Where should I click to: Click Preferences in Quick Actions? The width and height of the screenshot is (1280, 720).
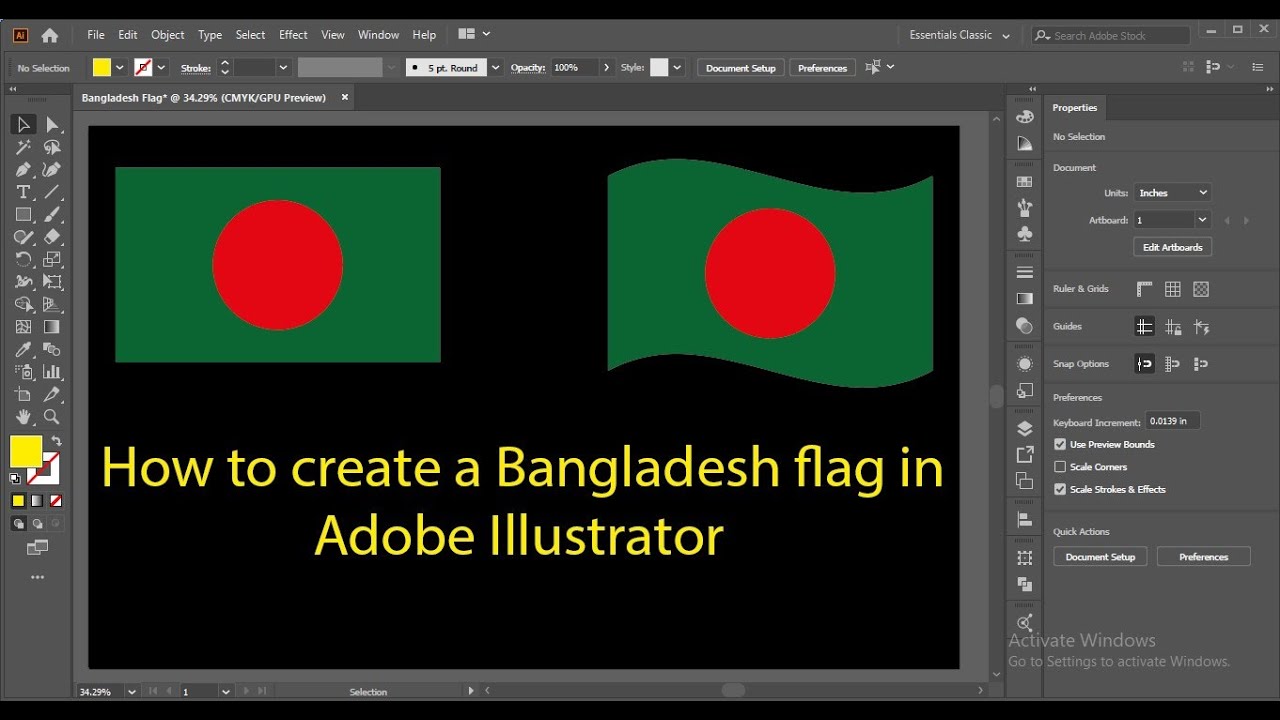[1203, 557]
